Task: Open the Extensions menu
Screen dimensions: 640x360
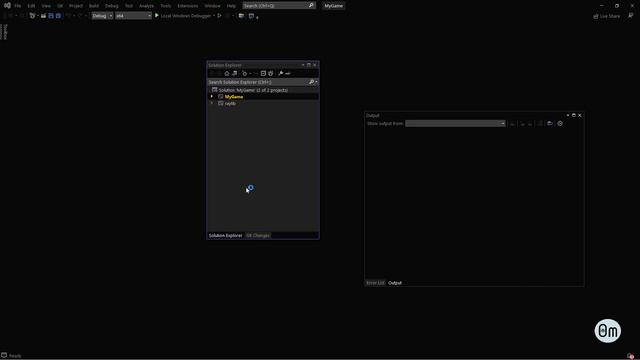Action: (x=188, y=6)
